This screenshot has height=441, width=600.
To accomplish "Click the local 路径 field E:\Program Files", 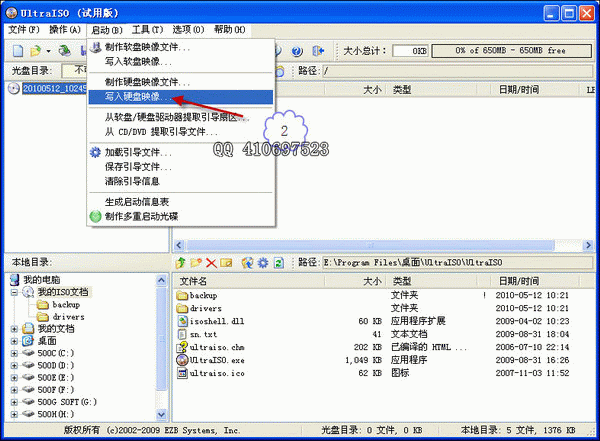I will pyautogui.click(x=458, y=263).
